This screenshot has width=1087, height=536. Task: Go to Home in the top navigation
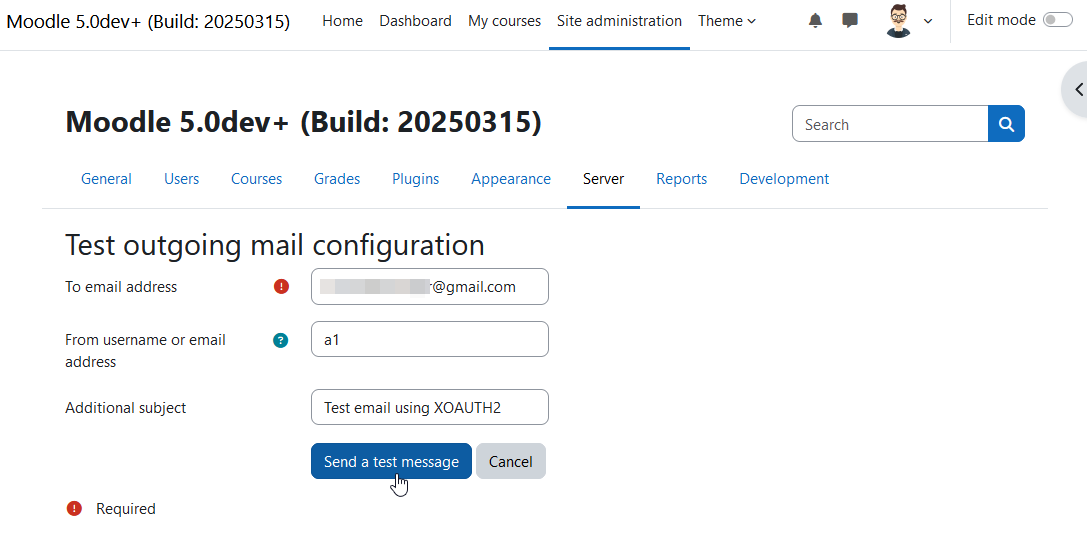pos(342,21)
